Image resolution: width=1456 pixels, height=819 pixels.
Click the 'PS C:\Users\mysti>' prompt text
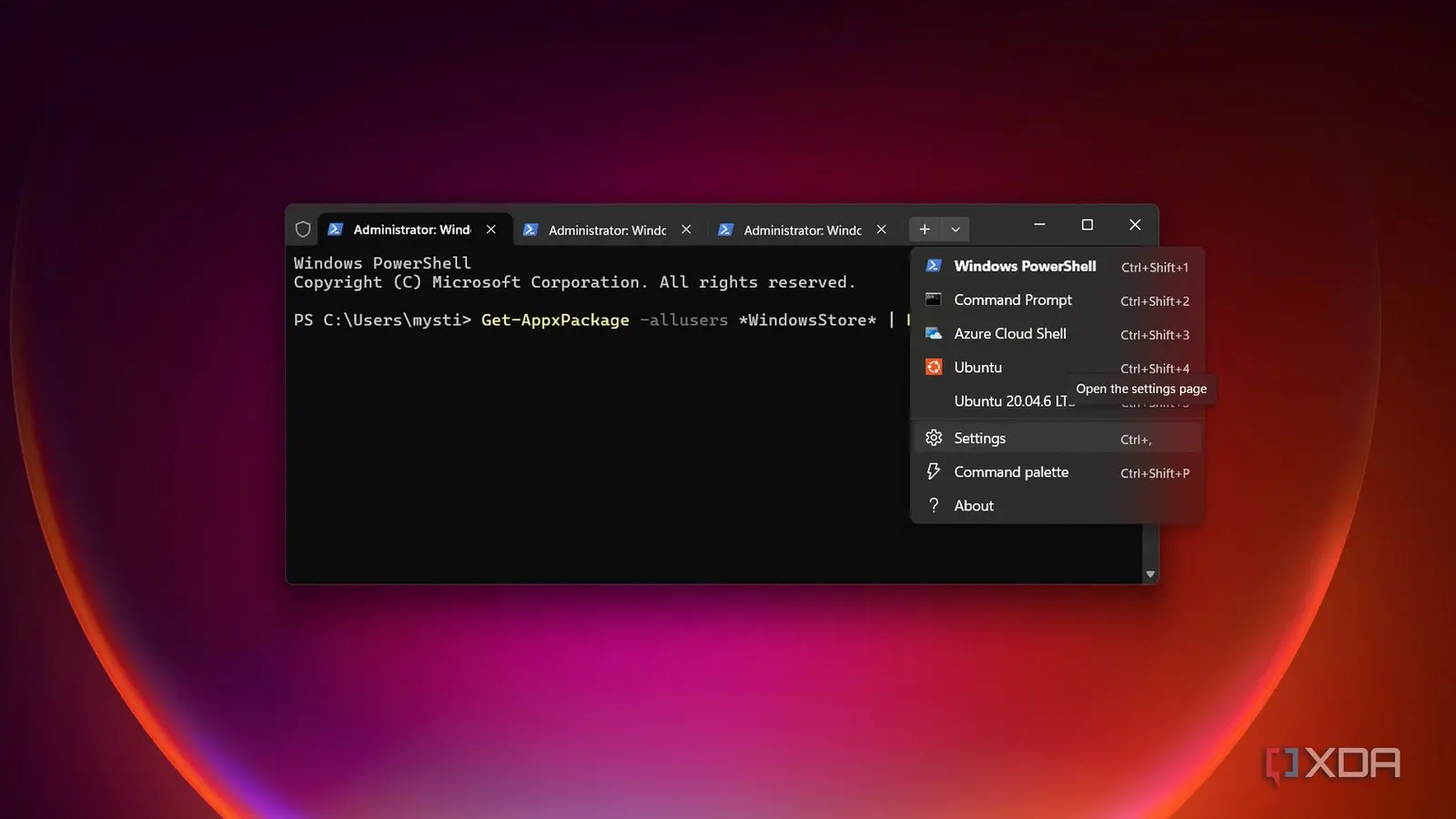382,320
